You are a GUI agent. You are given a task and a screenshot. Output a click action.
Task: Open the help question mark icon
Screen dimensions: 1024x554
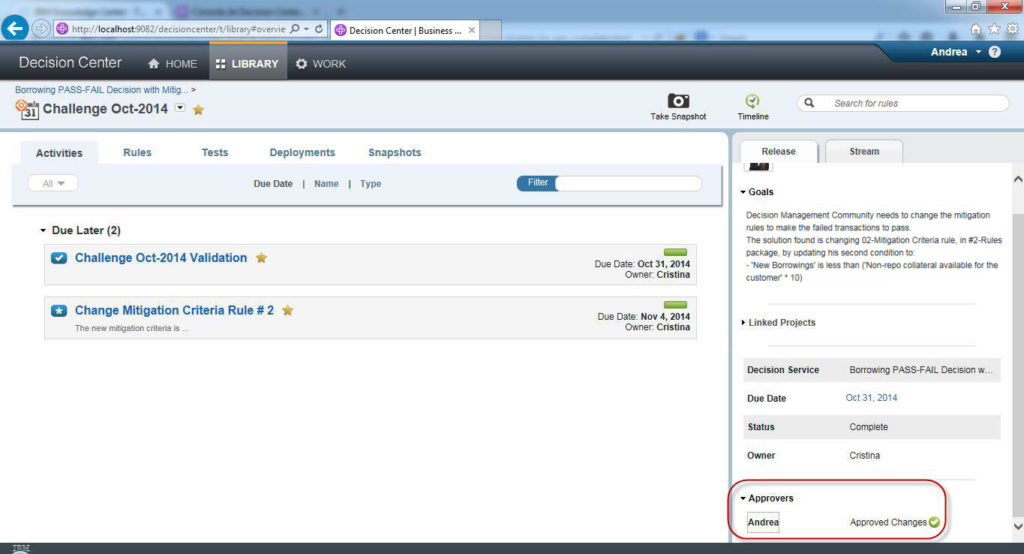(x=994, y=52)
